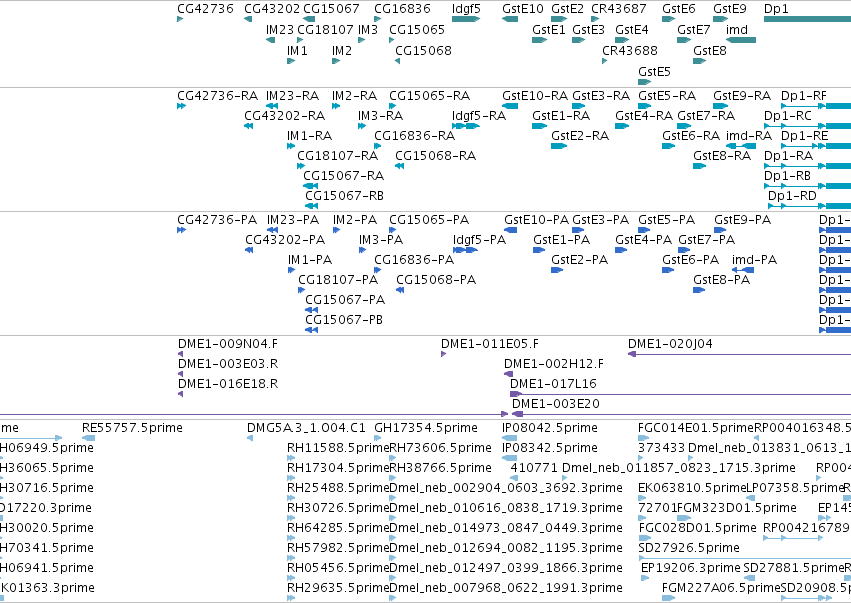The height and width of the screenshot is (603, 851).
Task: Click the CG15068 gene label
Action: [423, 50]
